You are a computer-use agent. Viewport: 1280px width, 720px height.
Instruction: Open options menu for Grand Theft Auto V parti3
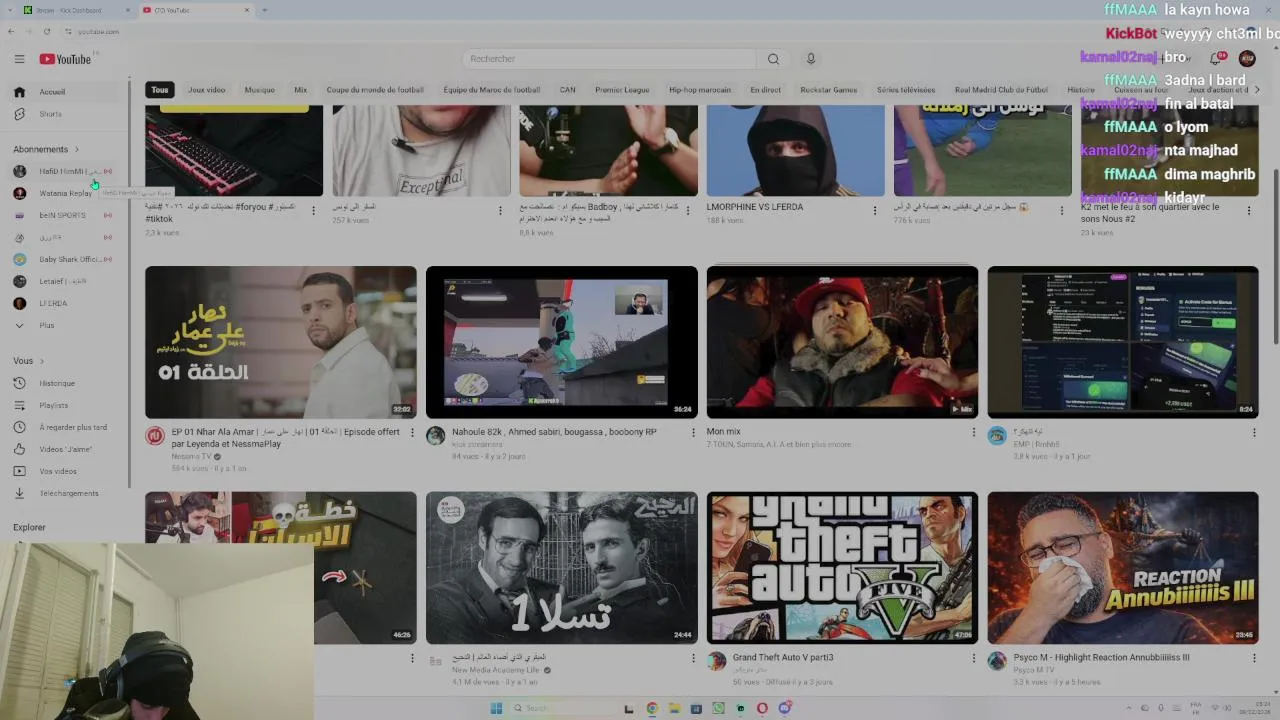(973, 659)
